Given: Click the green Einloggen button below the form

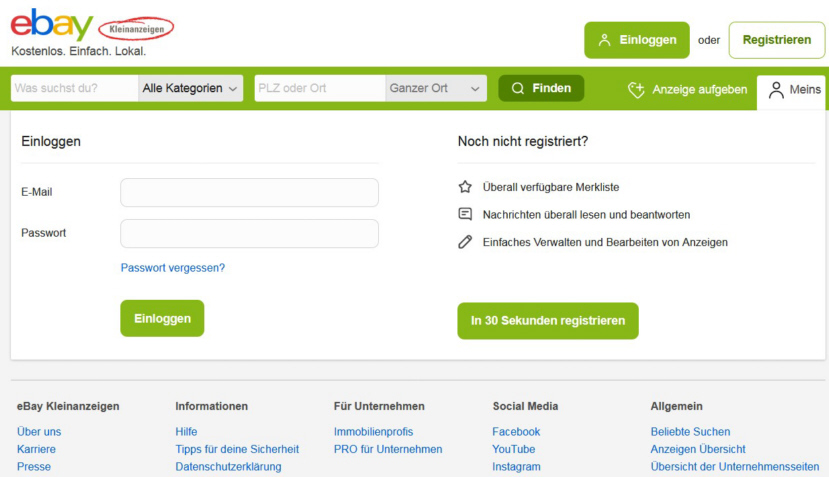Looking at the screenshot, I should pos(162,318).
